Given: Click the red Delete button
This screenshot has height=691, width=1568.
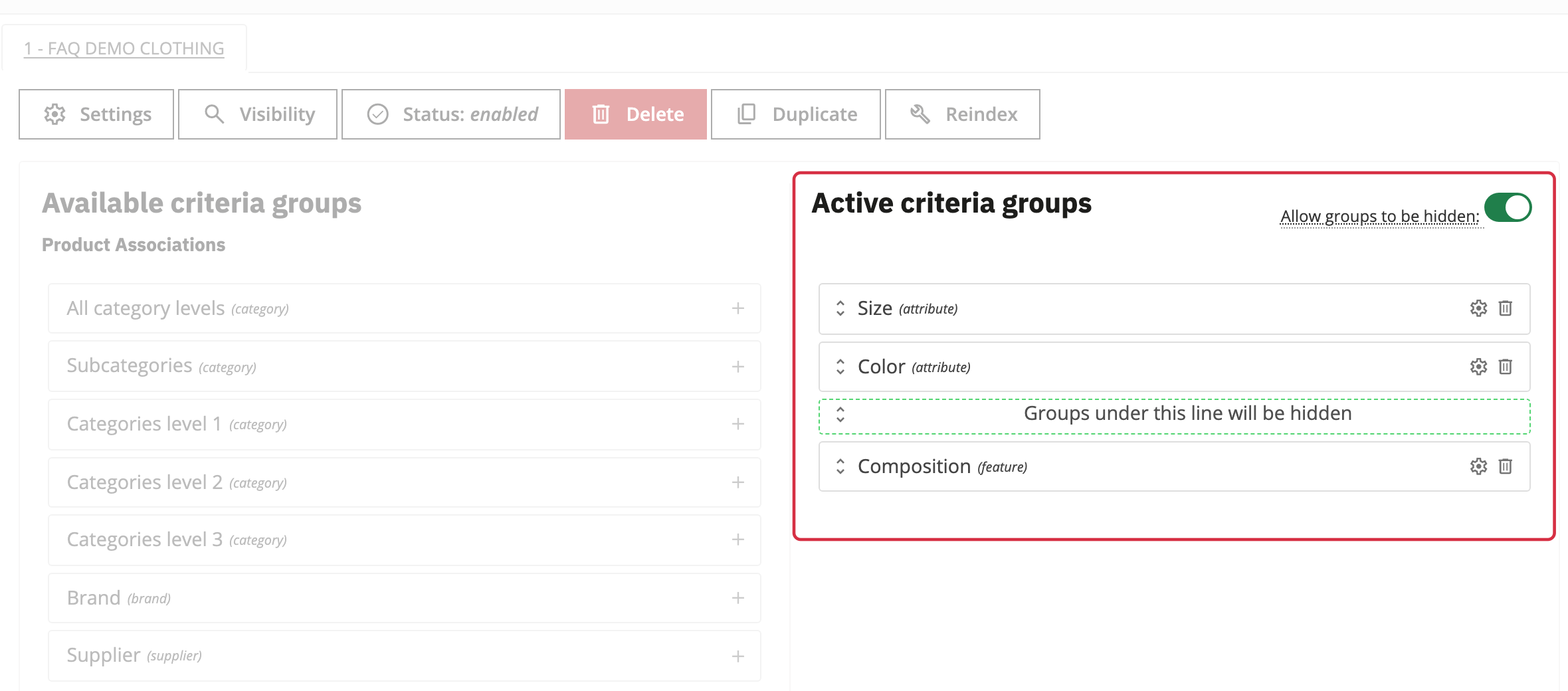Looking at the screenshot, I should click(636, 114).
